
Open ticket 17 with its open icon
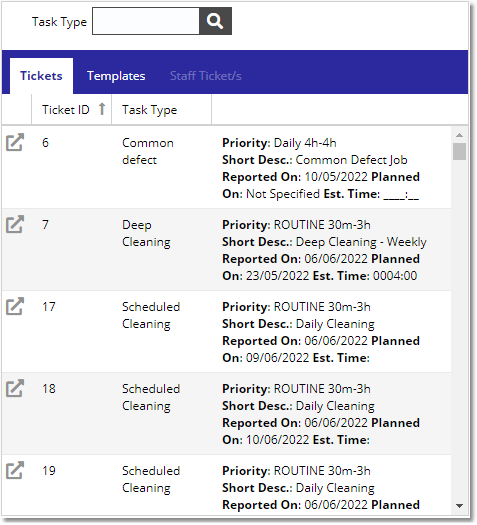pos(15,306)
